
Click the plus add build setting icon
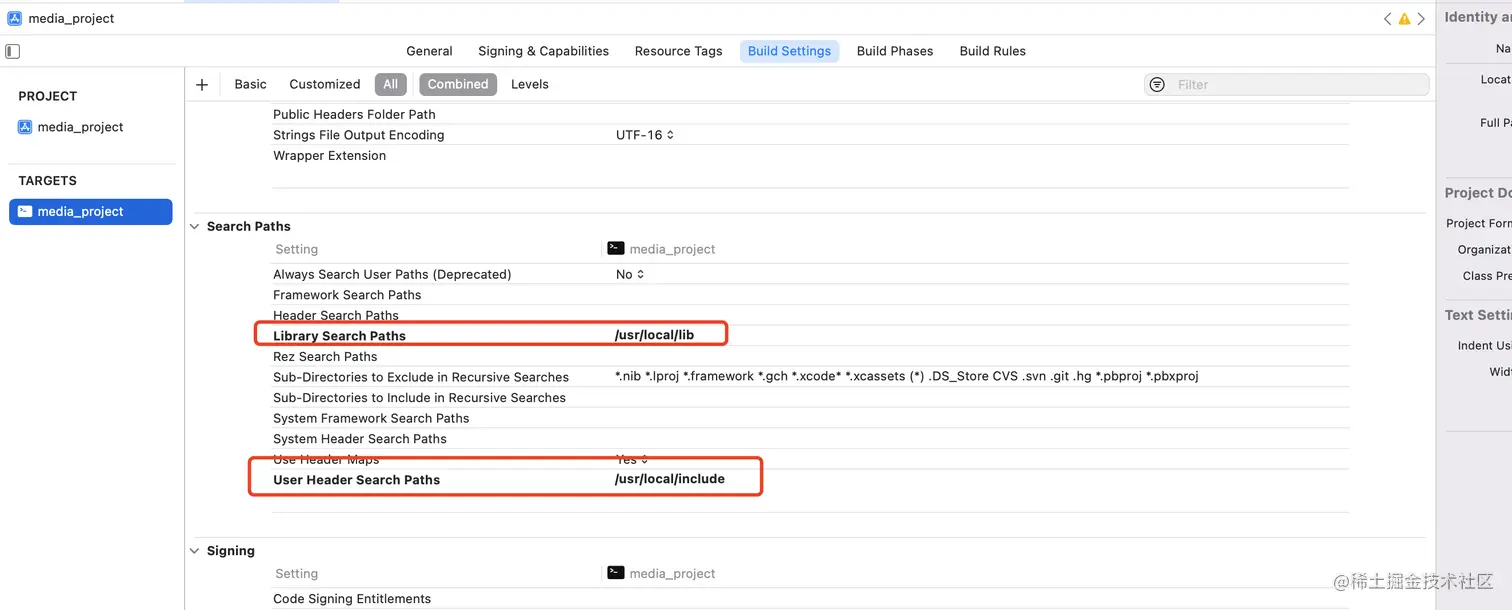coord(202,85)
